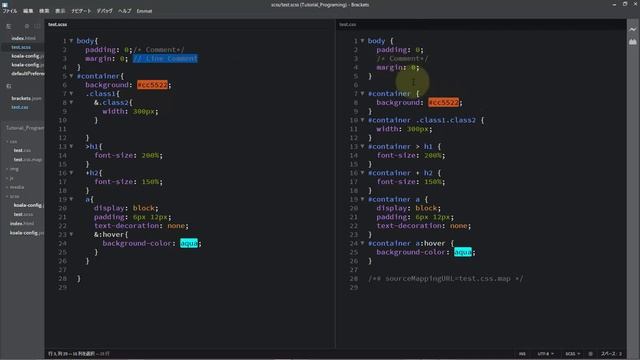The image size is (640, 360).
Task: Open Extension Manager icon in right toolbar
Action: [632, 42]
